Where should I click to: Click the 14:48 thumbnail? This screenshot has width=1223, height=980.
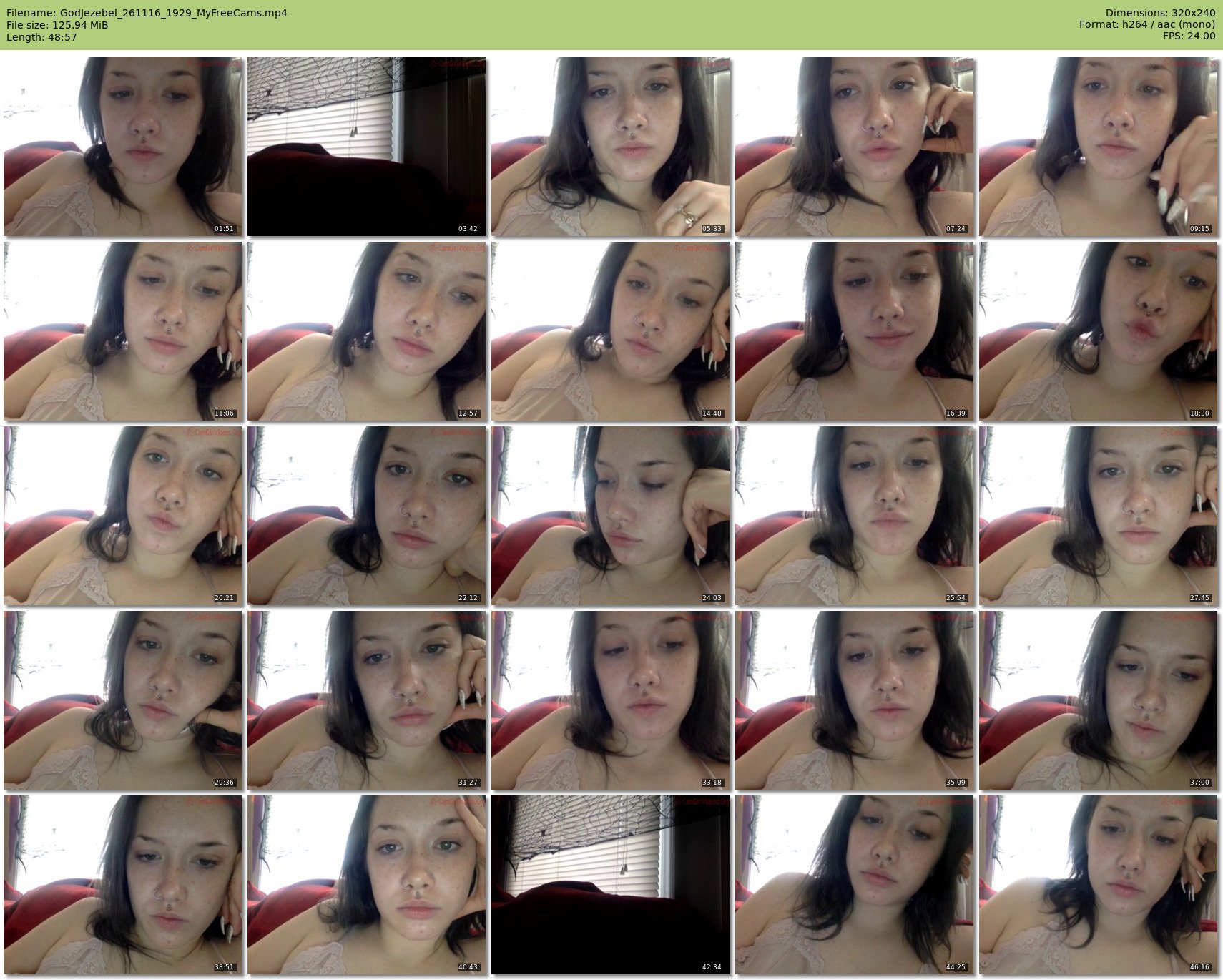(610, 331)
